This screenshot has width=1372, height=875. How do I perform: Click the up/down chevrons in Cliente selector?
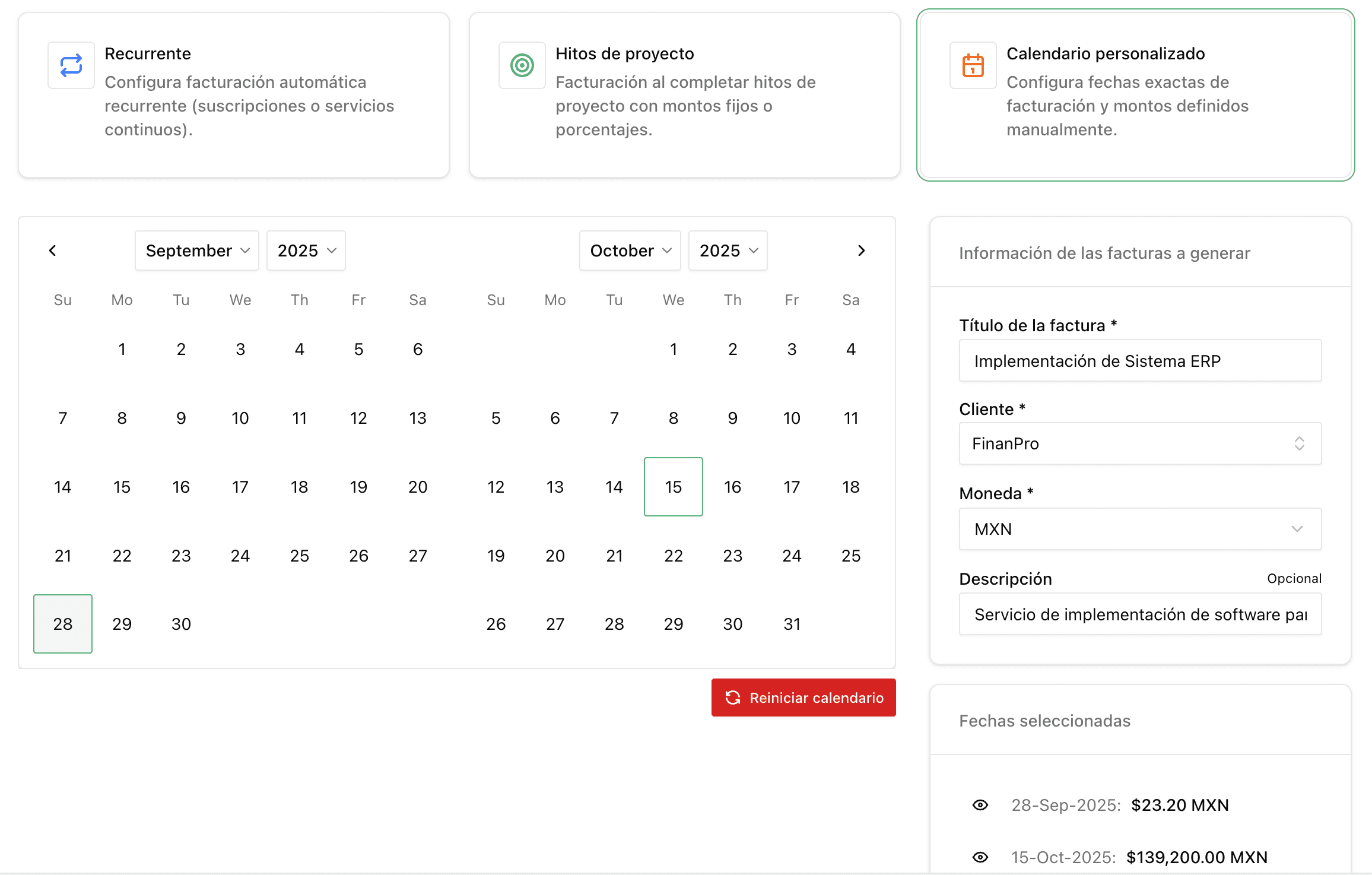[1300, 443]
